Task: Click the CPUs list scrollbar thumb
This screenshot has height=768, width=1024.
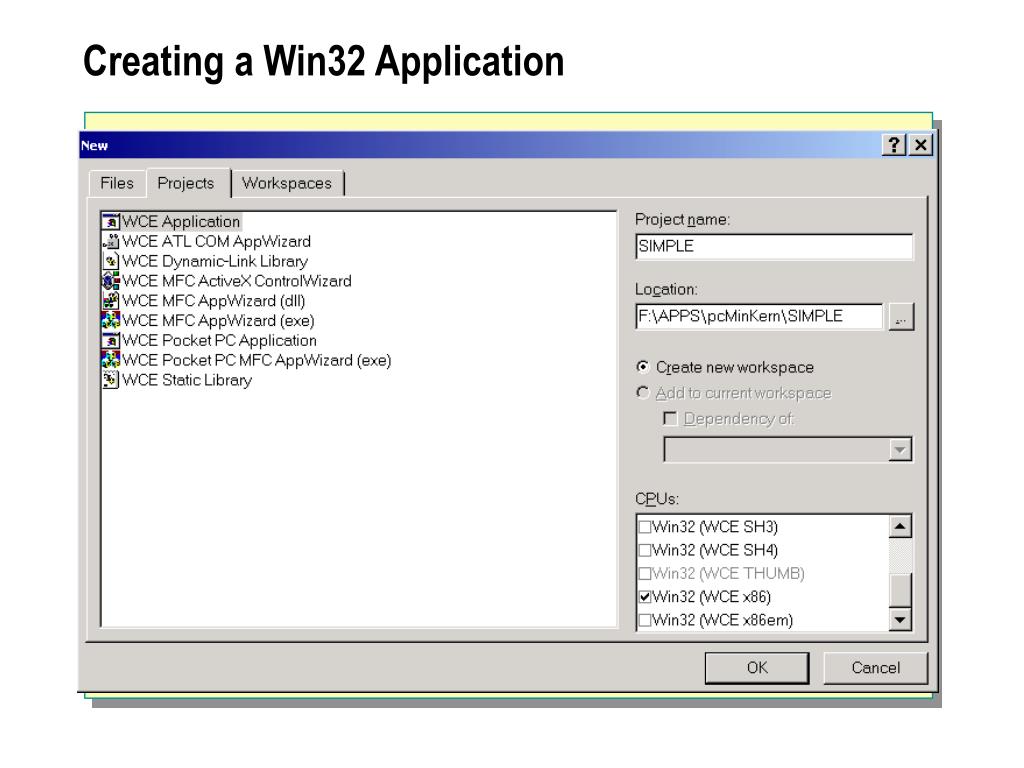Action: [900, 590]
